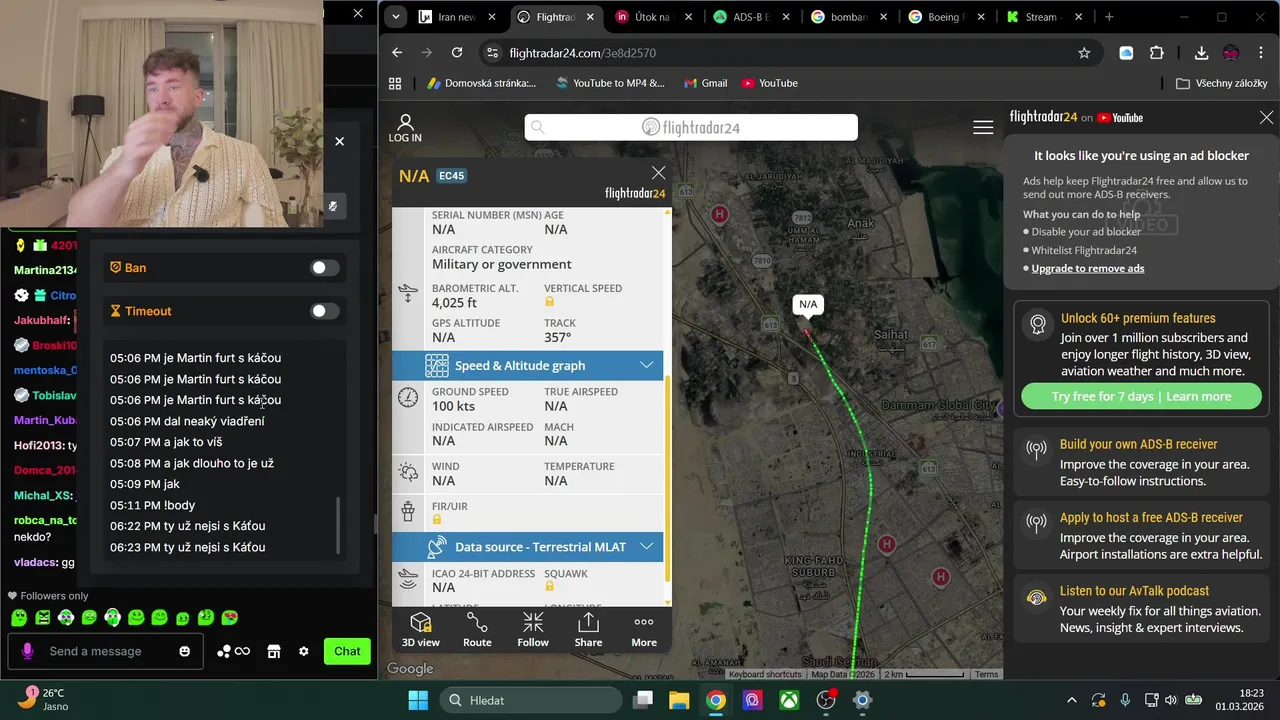Close the N/A aircraft details panel
Screen dimensions: 1280x720
pos(658,173)
